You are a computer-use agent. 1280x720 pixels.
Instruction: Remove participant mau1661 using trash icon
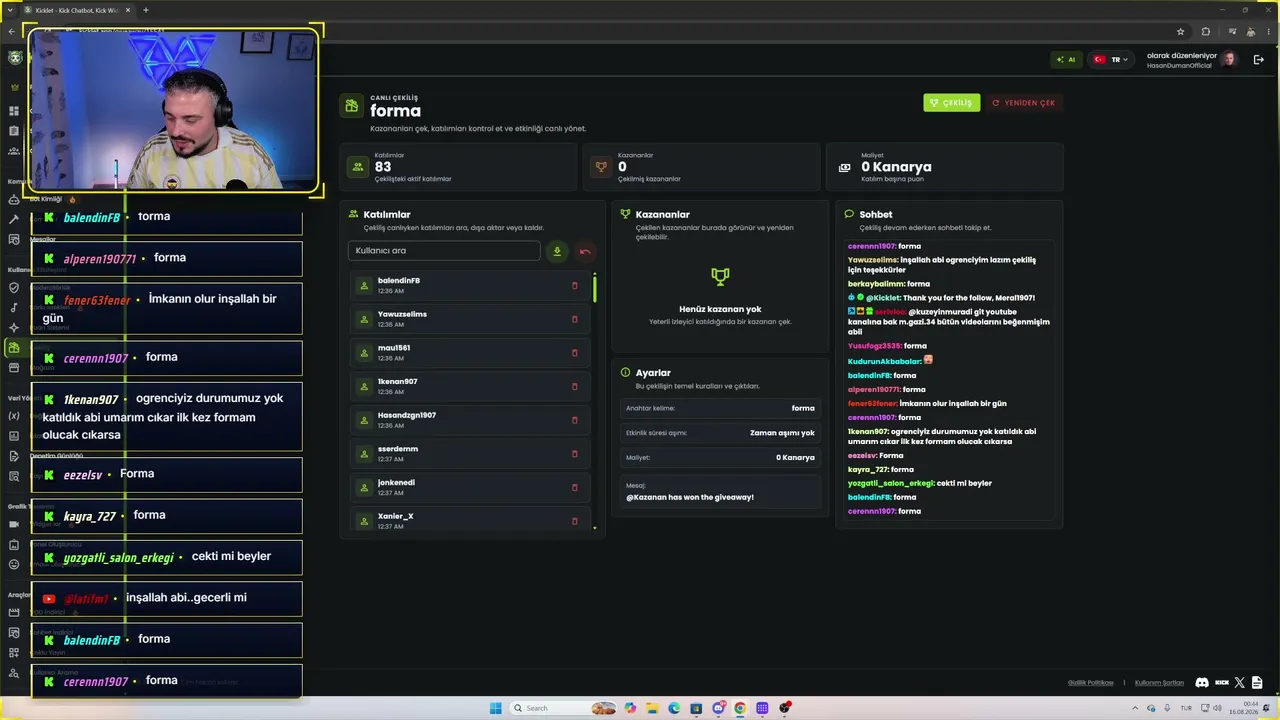(x=574, y=352)
